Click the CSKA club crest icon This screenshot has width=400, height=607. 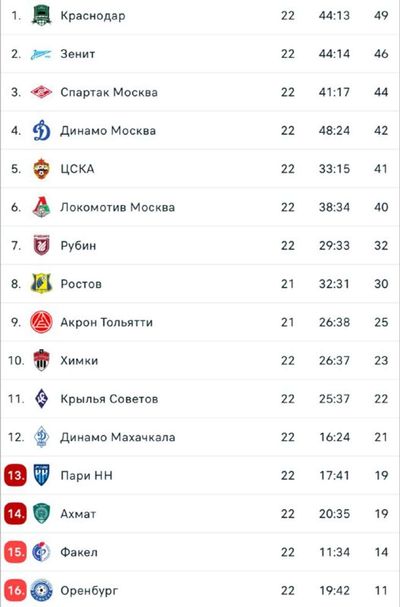click(x=41, y=169)
